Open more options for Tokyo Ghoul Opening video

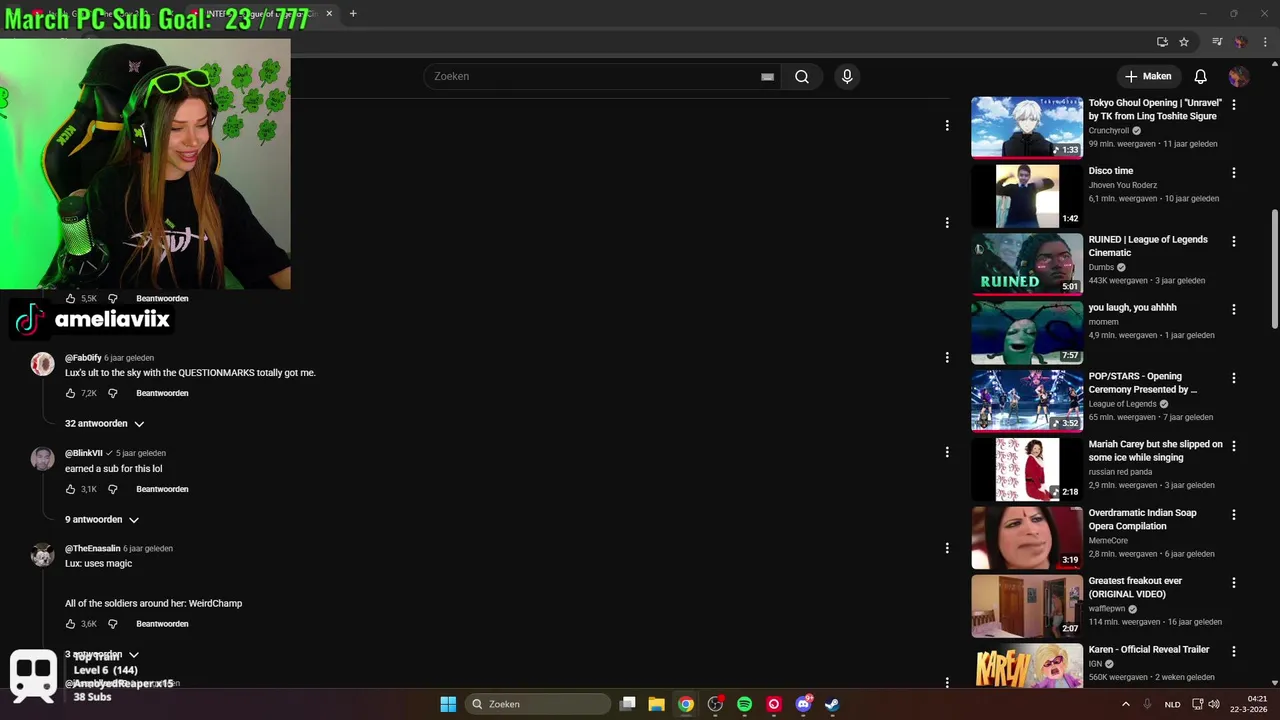pos(1234,104)
